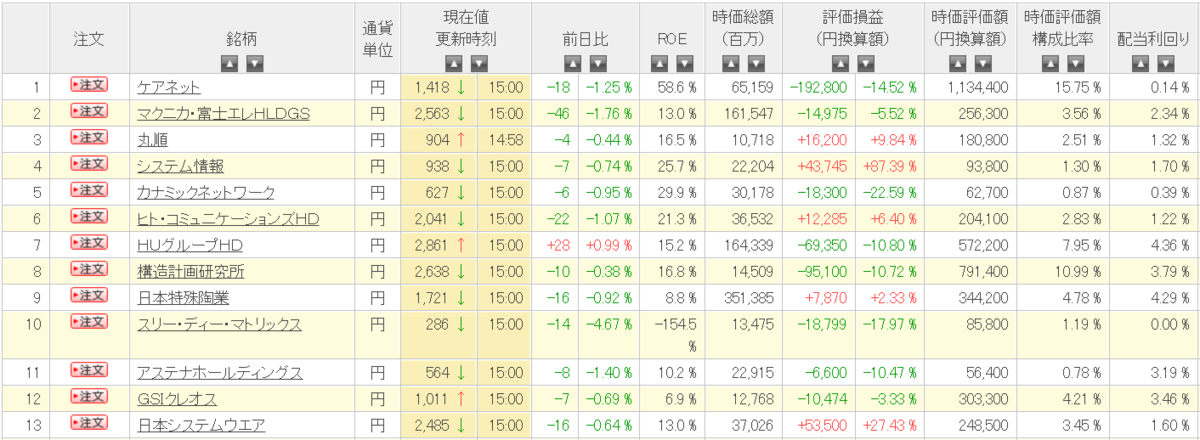This screenshot has width=1200, height=440.
Task: Click 注文 button for アステナホールディングス
Action: coord(88,371)
